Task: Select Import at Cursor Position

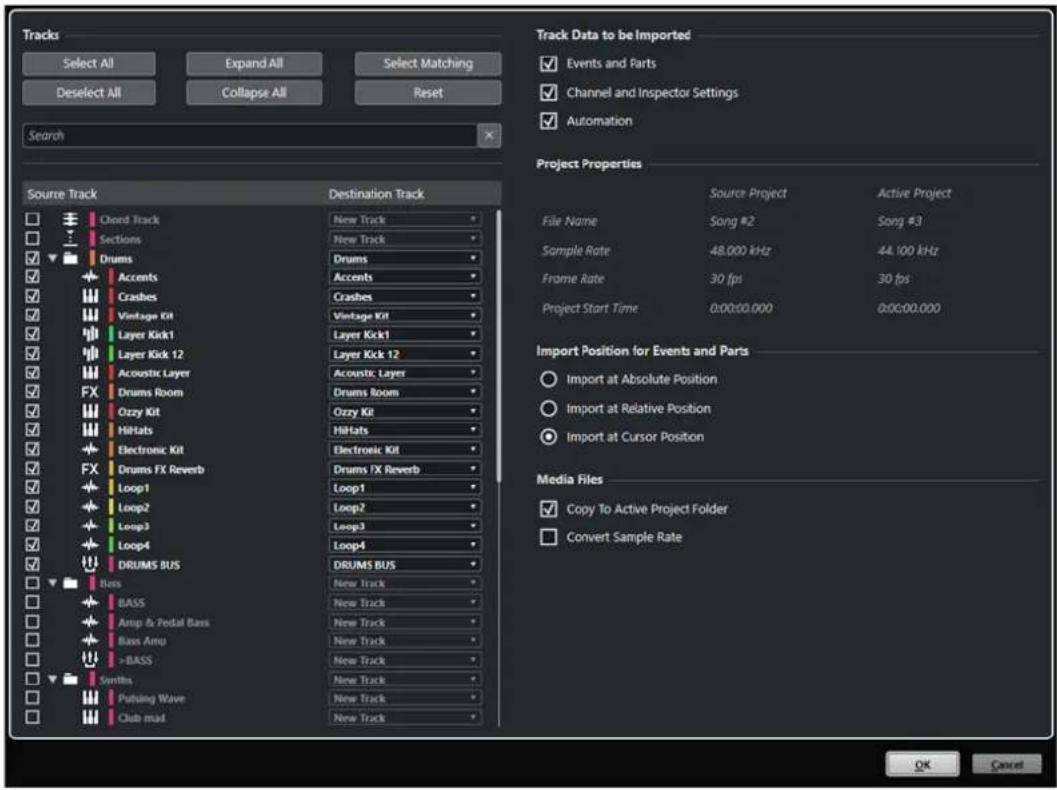Action: [x=549, y=437]
